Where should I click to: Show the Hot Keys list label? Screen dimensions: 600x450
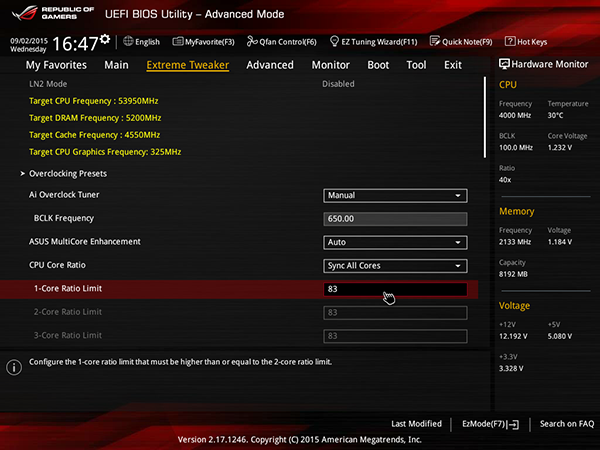(x=532, y=42)
